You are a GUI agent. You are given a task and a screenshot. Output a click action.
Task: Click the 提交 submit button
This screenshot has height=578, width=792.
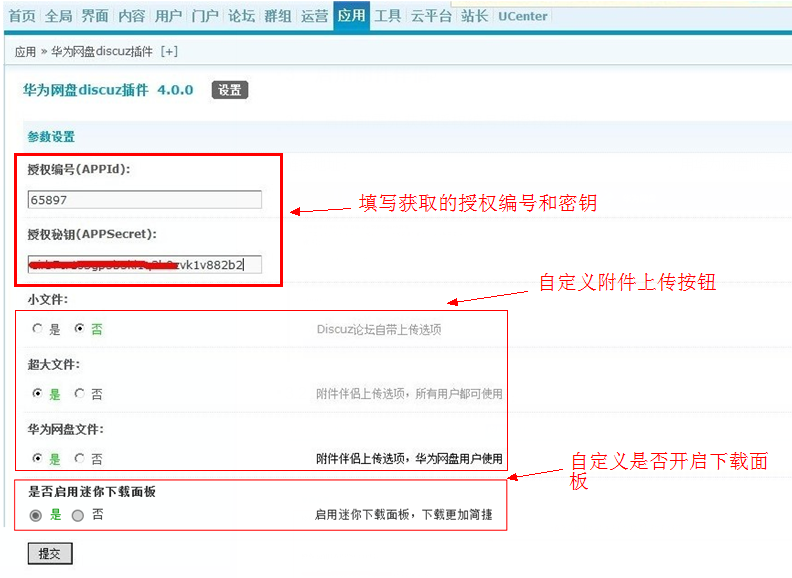[50, 553]
